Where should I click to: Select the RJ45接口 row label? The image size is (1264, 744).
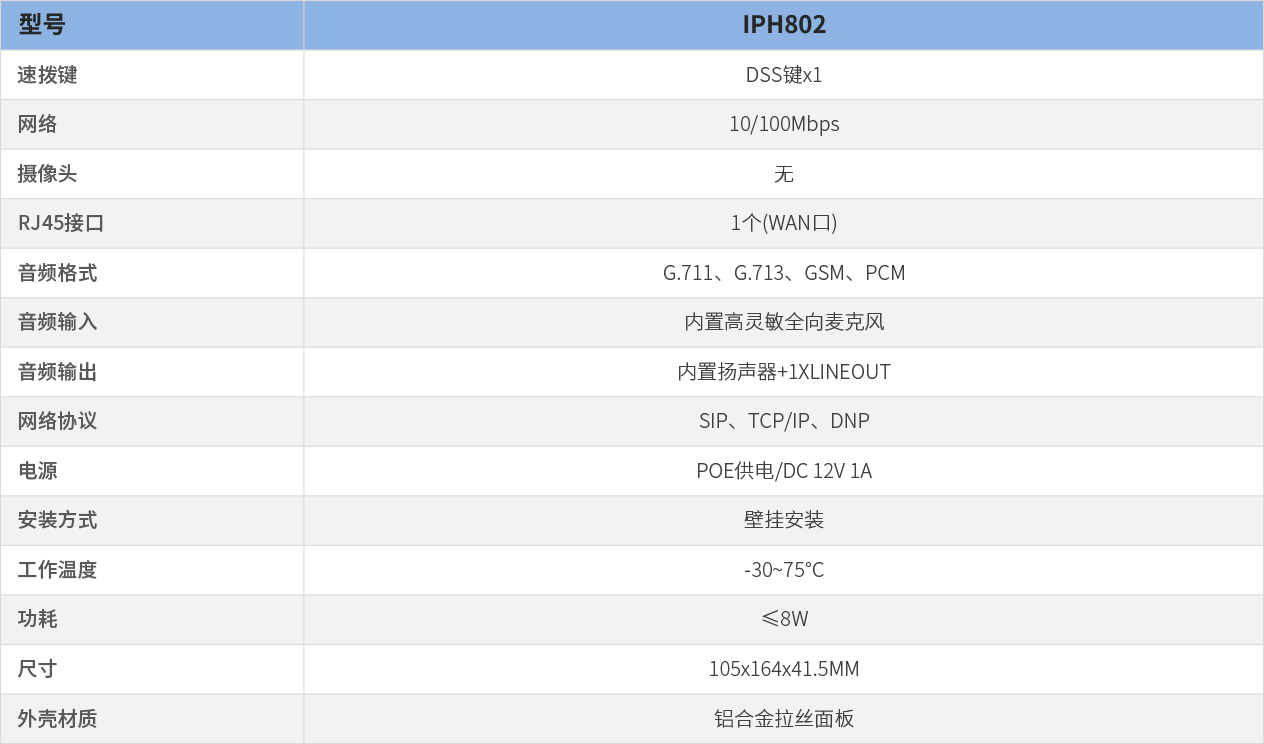61,223
